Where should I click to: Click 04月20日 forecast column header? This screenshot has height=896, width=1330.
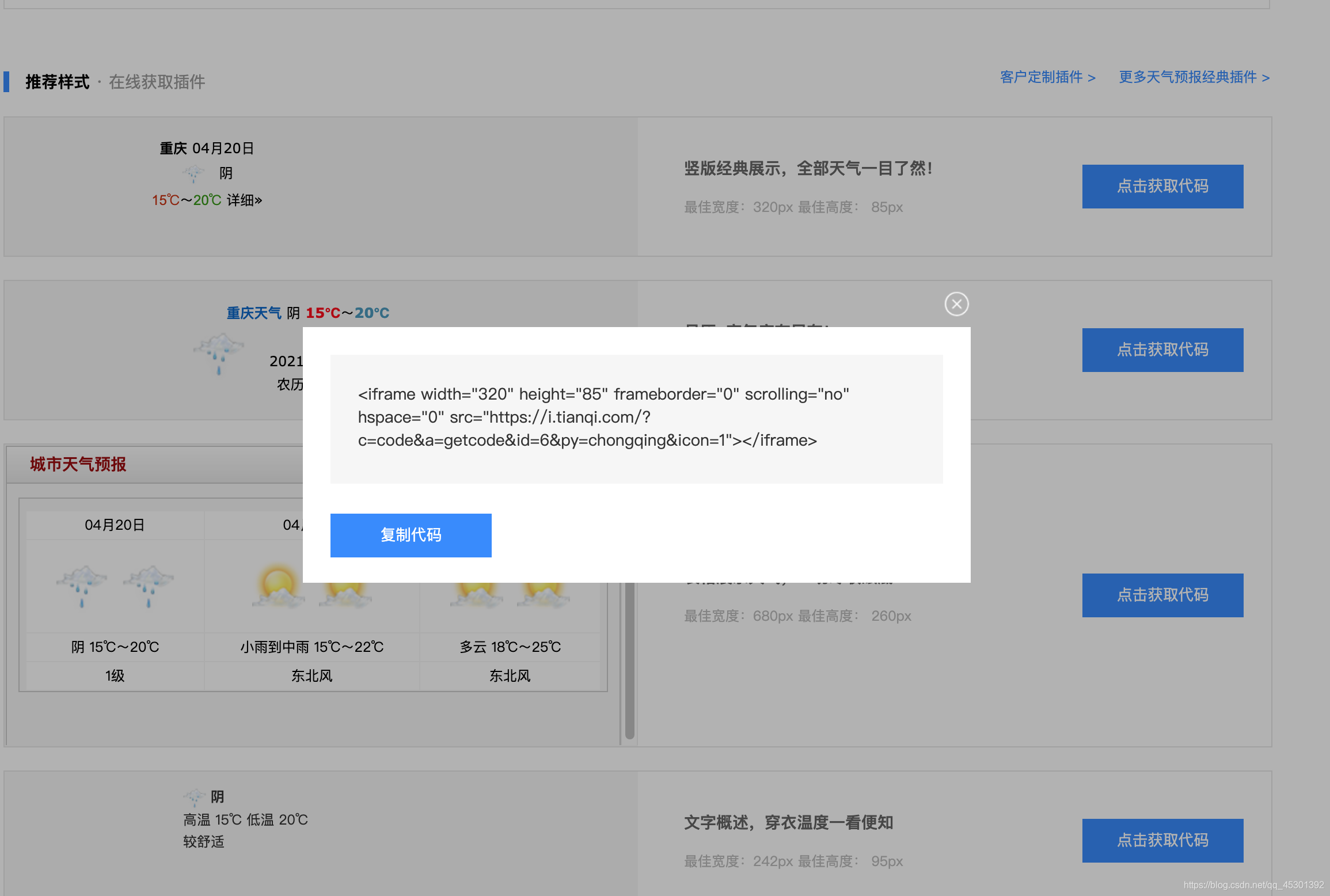tap(115, 525)
